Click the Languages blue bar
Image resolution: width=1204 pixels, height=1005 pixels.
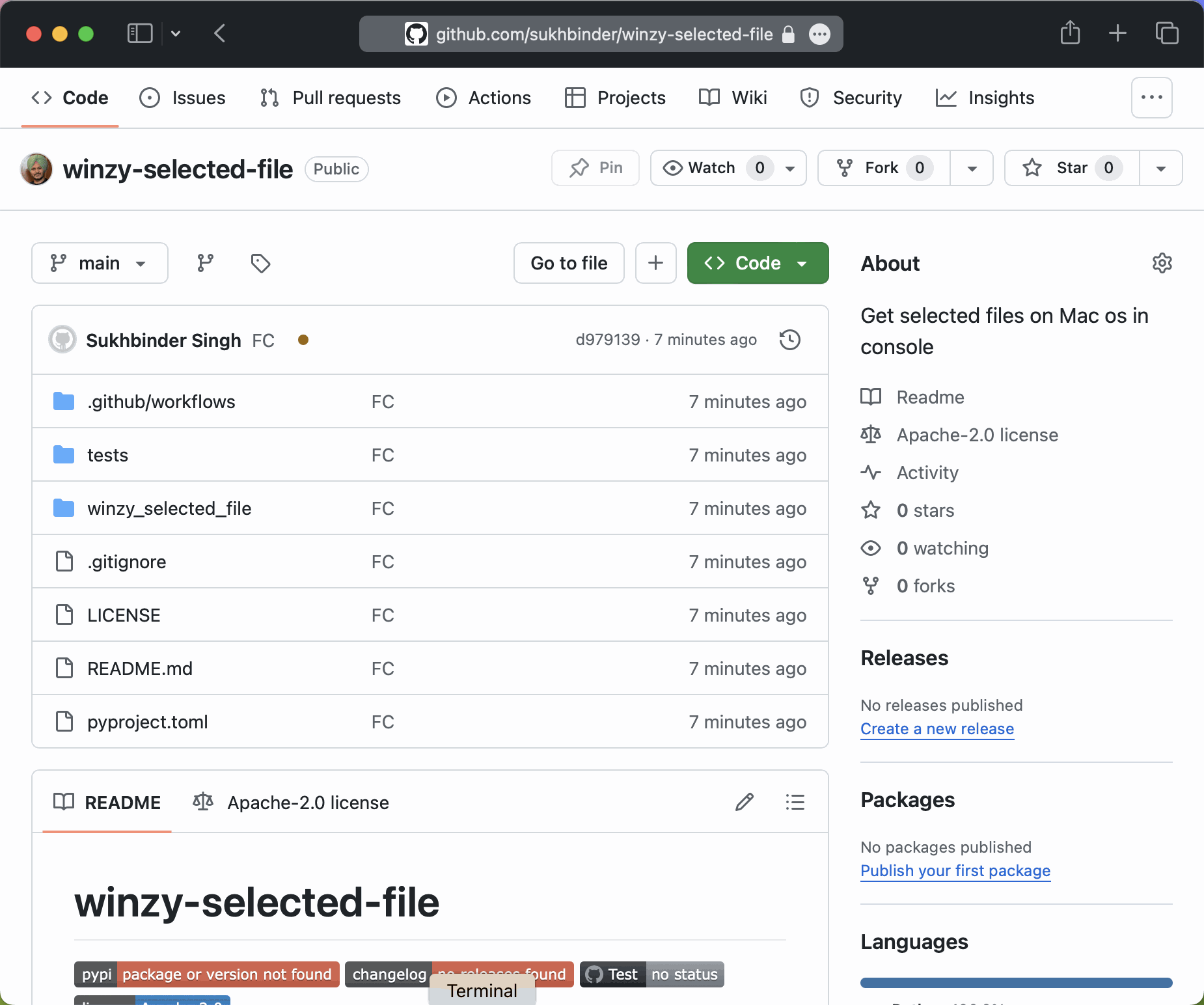coord(1016,982)
